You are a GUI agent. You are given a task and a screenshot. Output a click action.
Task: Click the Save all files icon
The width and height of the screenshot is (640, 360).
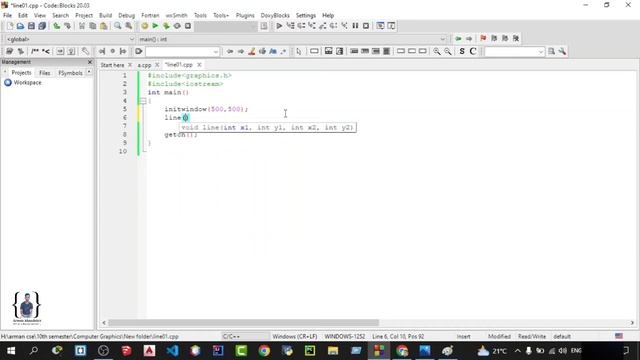[x=42, y=26]
